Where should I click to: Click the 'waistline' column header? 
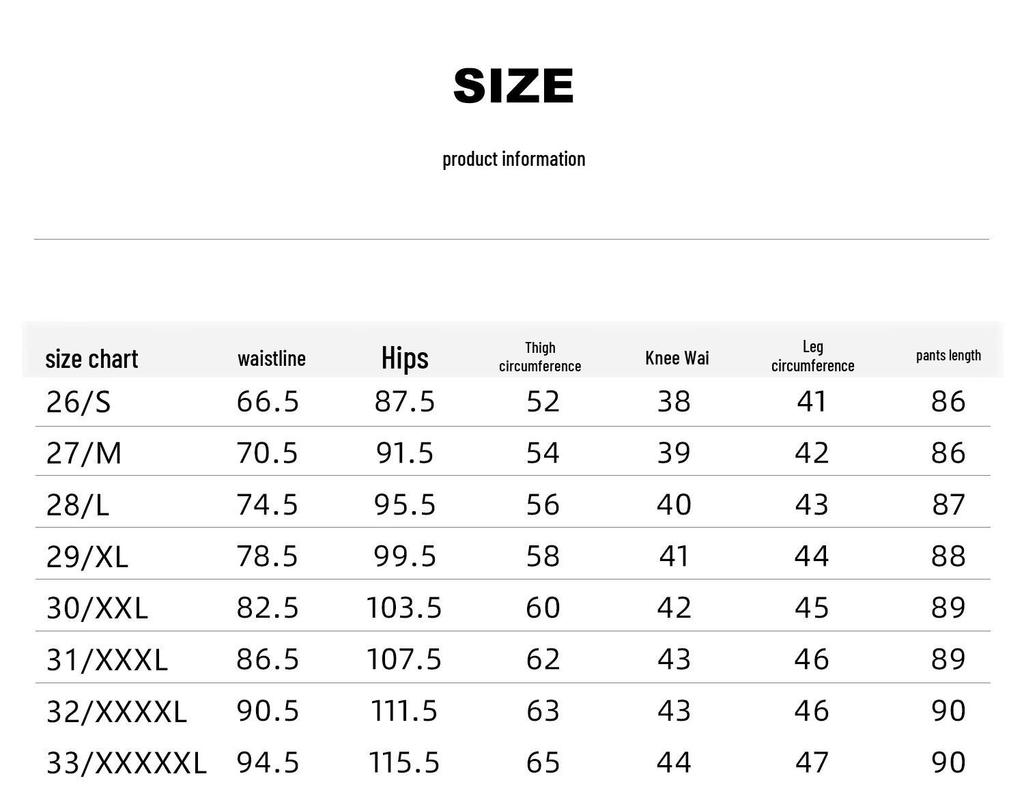pos(272,359)
